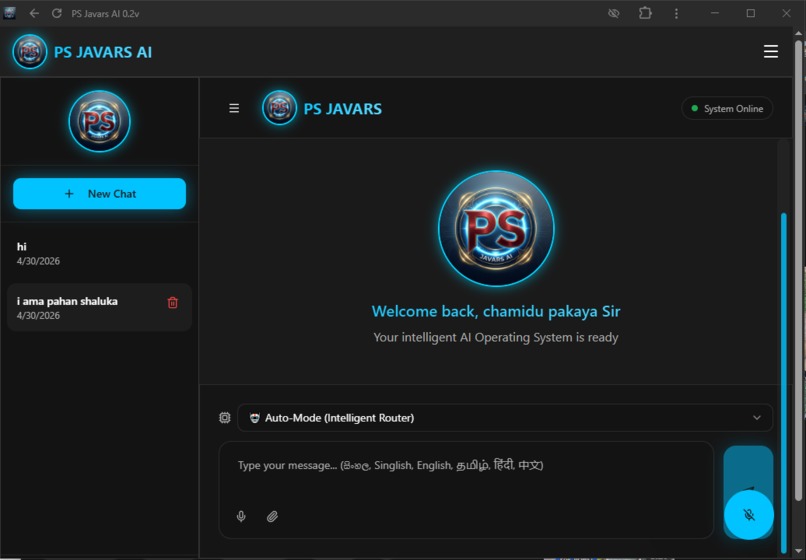Delete the "i ama pahan shaluka" chat
The height and width of the screenshot is (560, 806).
[173, 302]
